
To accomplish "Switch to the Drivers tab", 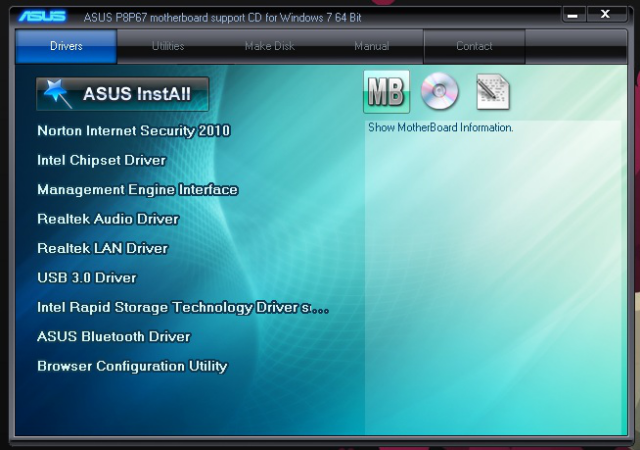I will pyautogui.click(x=66, y=46).
